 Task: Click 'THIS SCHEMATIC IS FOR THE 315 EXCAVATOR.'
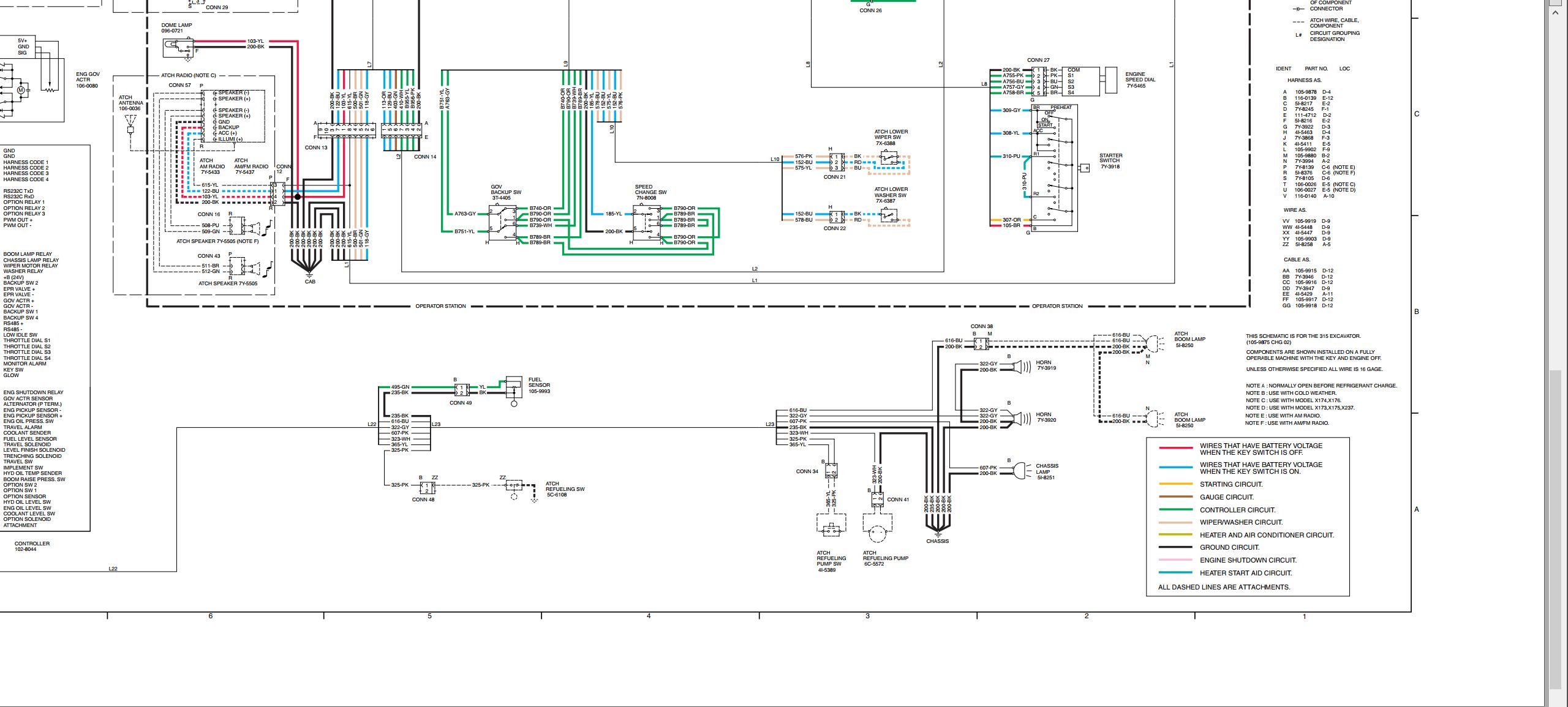[x=1303, y=336]
